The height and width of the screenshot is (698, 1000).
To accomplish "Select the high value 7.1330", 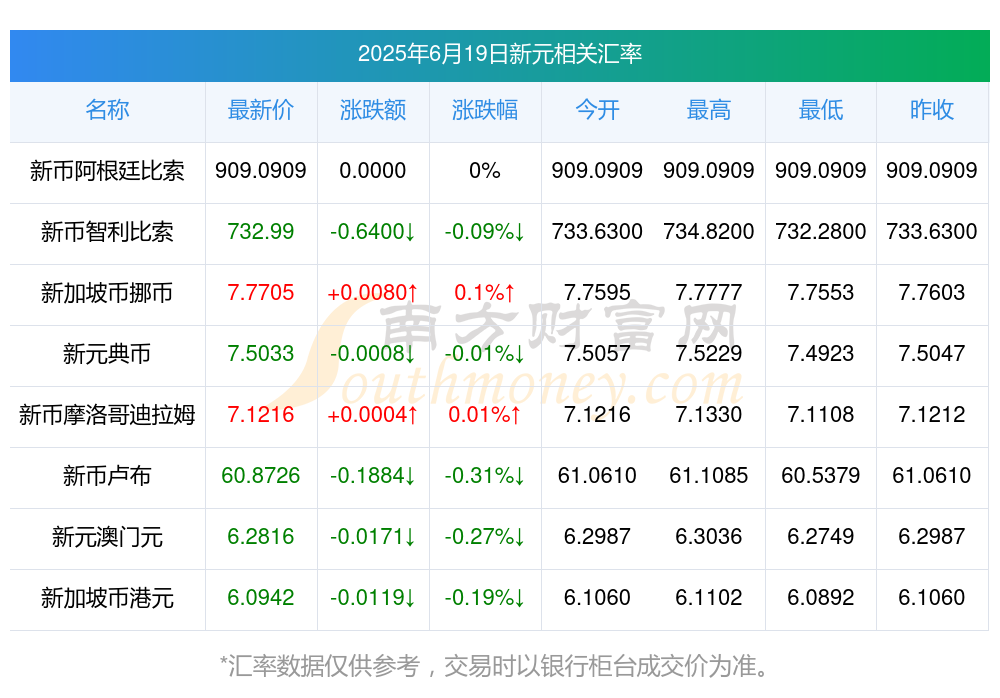I will pyautogui.click(x=709, y=414).
